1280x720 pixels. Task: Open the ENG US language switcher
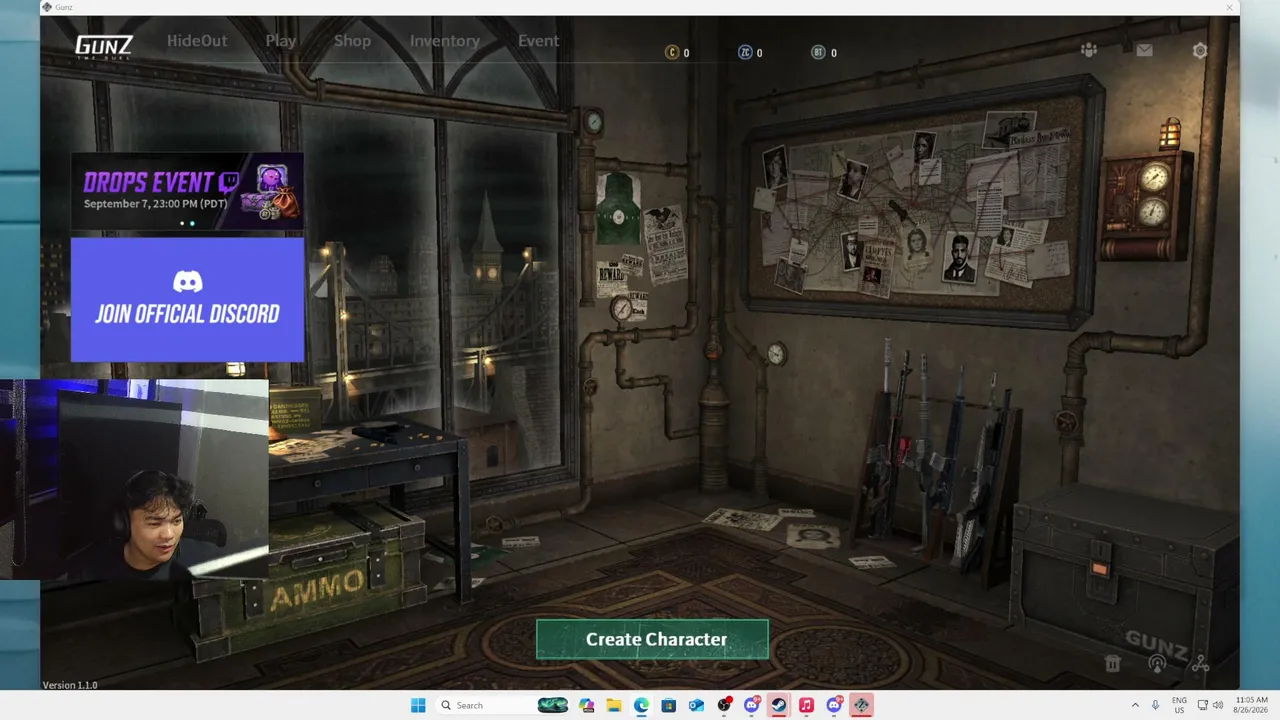pyautogui.click(x=1179, y=705)
